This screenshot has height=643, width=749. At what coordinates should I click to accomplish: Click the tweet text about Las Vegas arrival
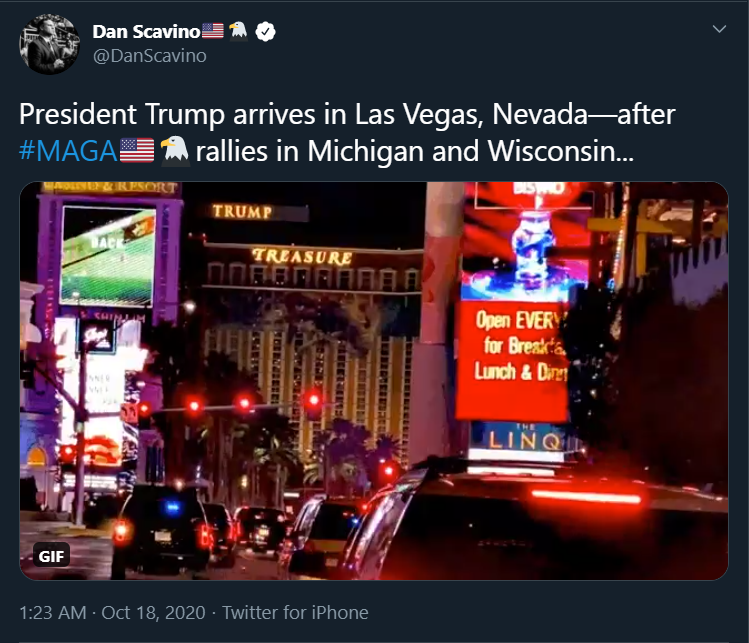coord(347,133)
